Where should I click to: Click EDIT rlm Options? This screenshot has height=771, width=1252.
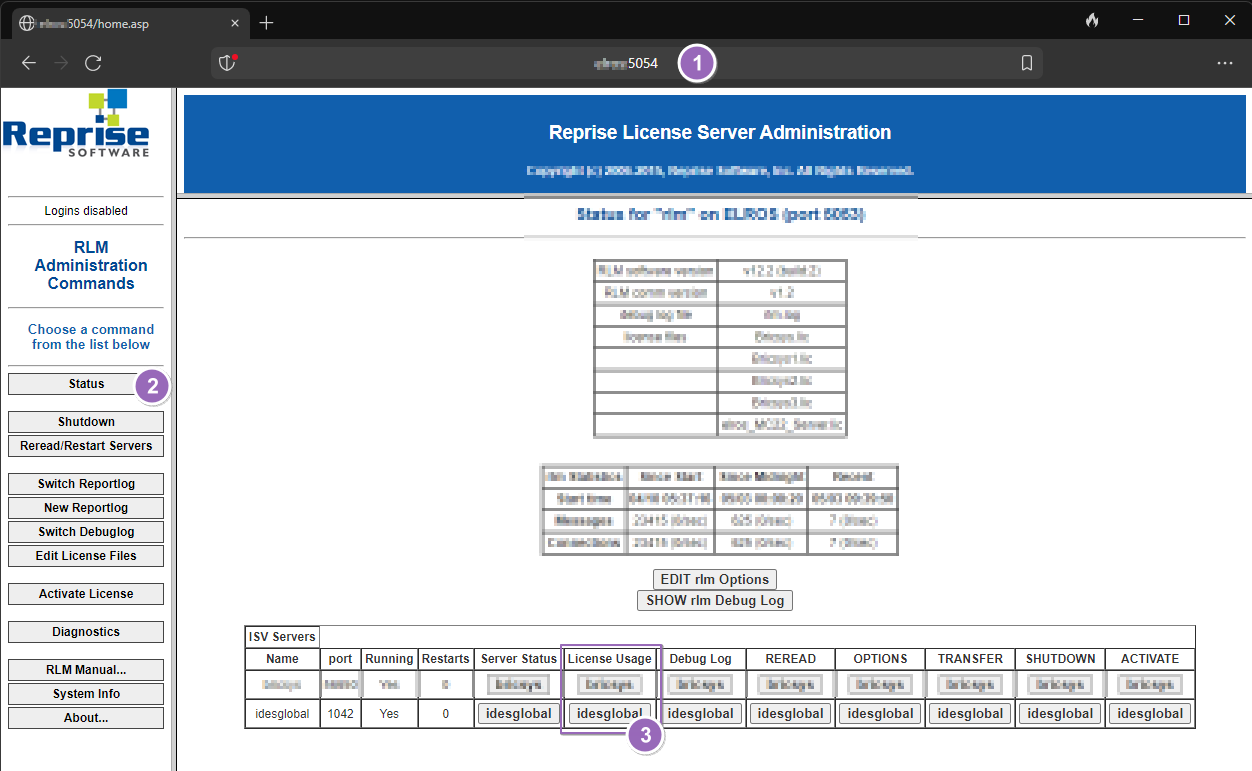(714, 579)
